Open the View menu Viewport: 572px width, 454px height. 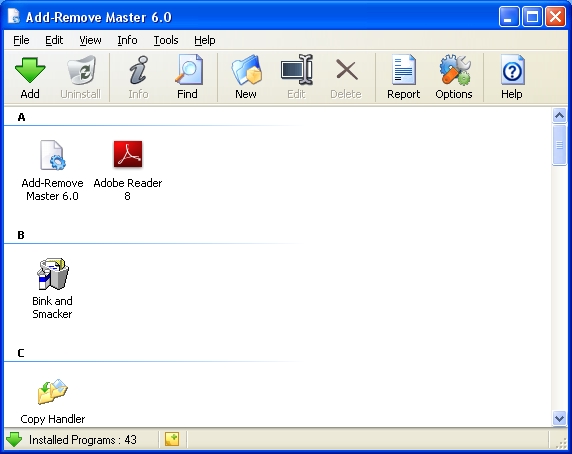(90, 40)
